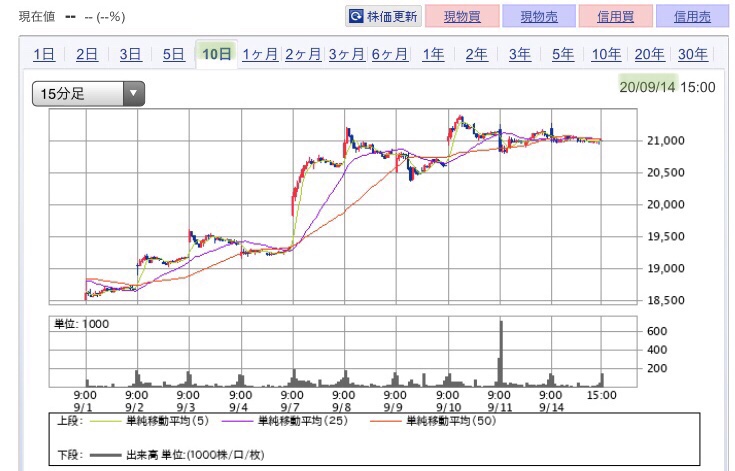The height and width of the screenshot is (471, 735).
Task: Show the 1年 chart range
Action: pos(433,54)
